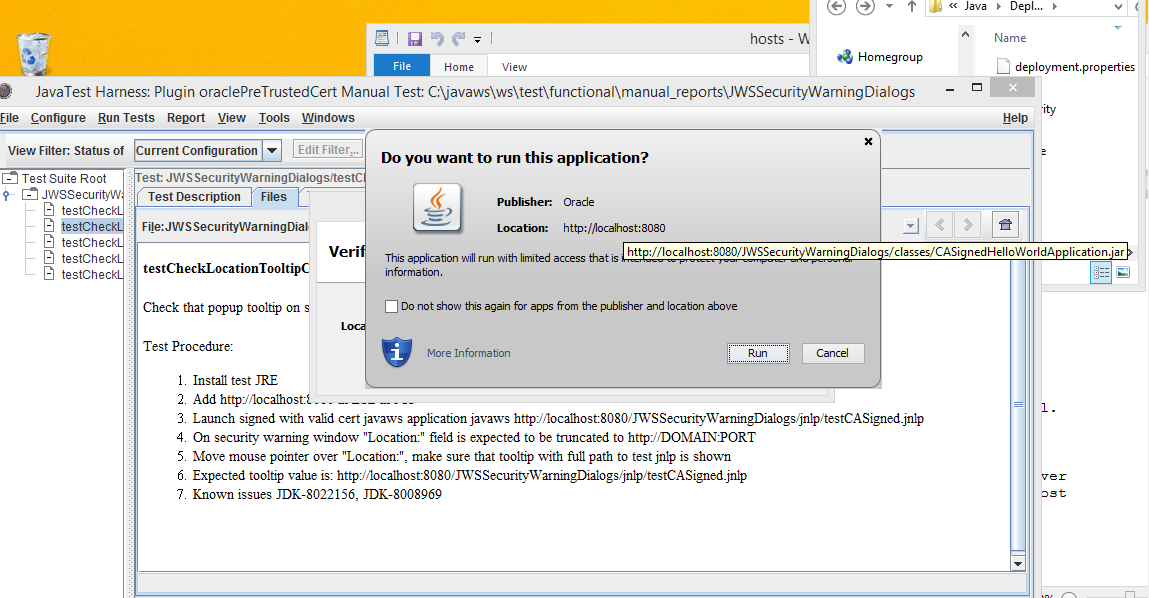Check 'Do not show this again' box
Image resolution: width=1149 pixels, height=598 pixels.
(391, 306)
